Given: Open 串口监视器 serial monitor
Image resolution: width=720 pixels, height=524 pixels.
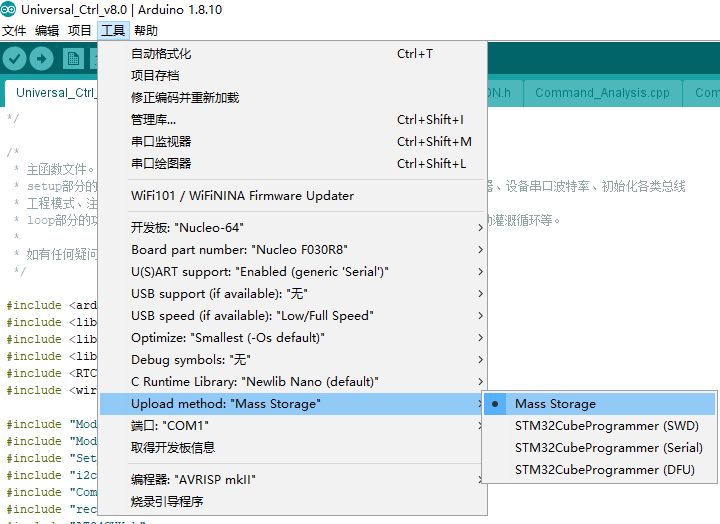Looking at the screenshot, I should tap(292, 141).
